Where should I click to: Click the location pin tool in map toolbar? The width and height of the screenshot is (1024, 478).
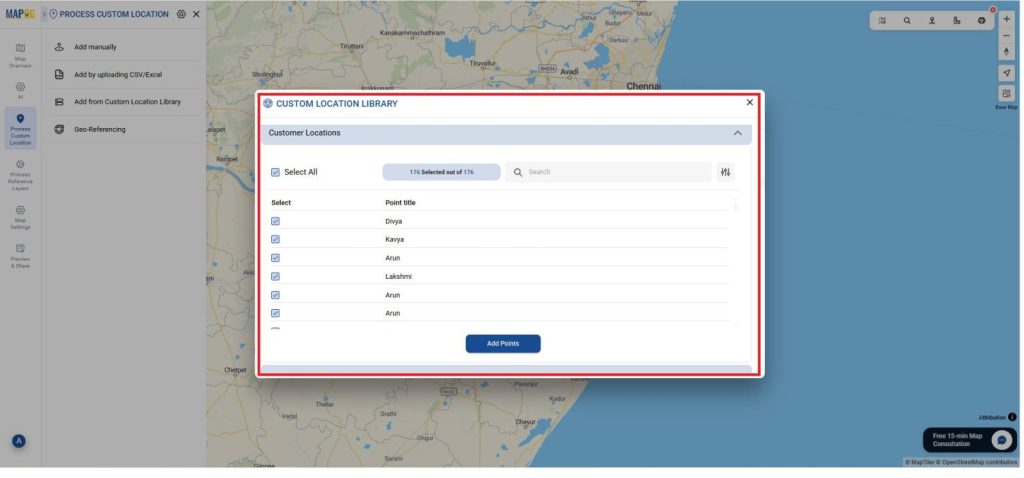[x=932, y=20]
